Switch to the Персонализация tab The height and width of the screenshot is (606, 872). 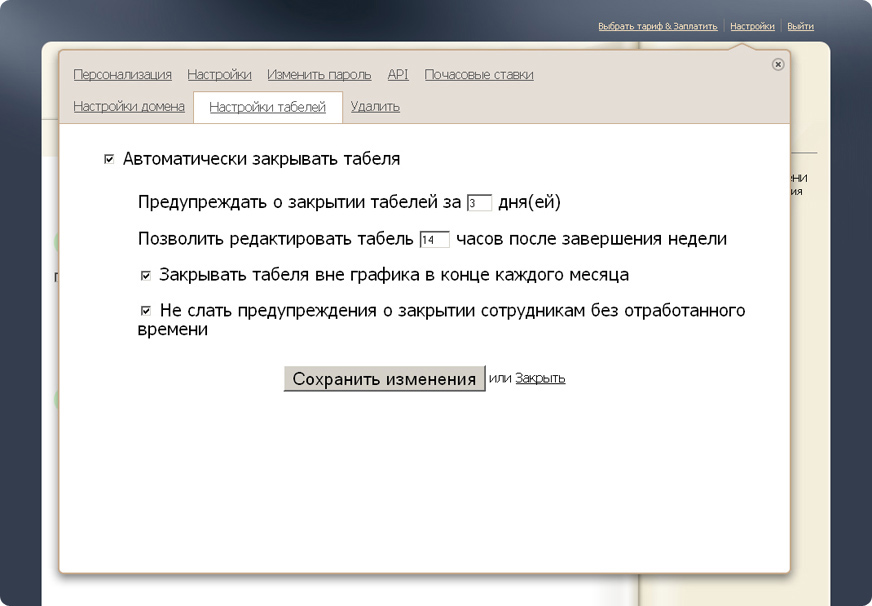[123, 74]
